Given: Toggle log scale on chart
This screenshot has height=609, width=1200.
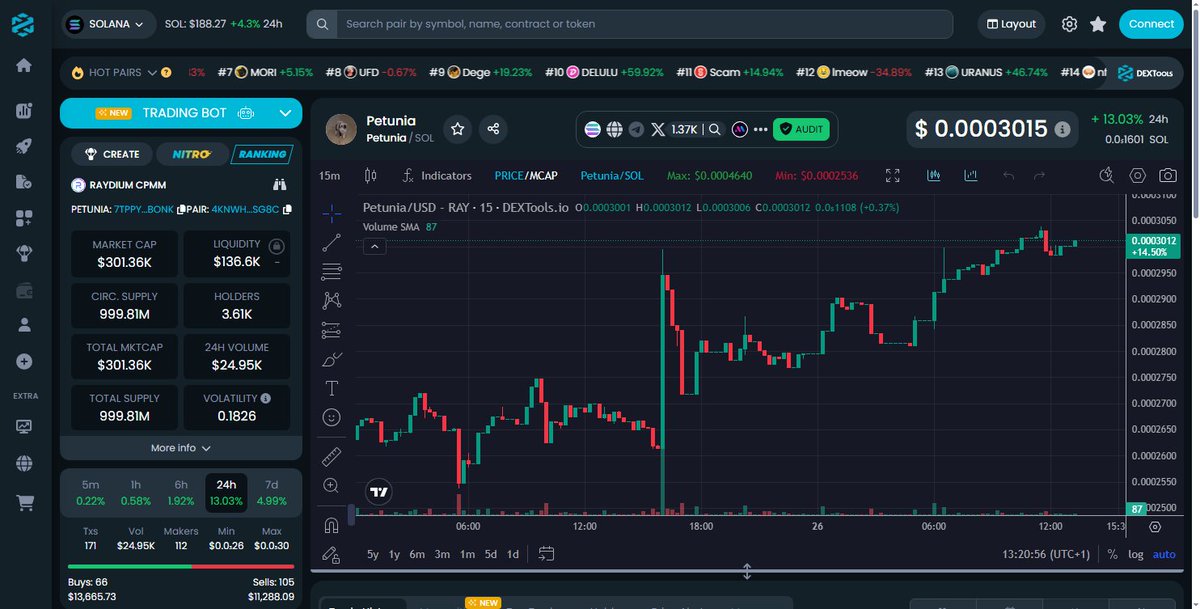Looking at the screenshot, I should point(1136,554).
